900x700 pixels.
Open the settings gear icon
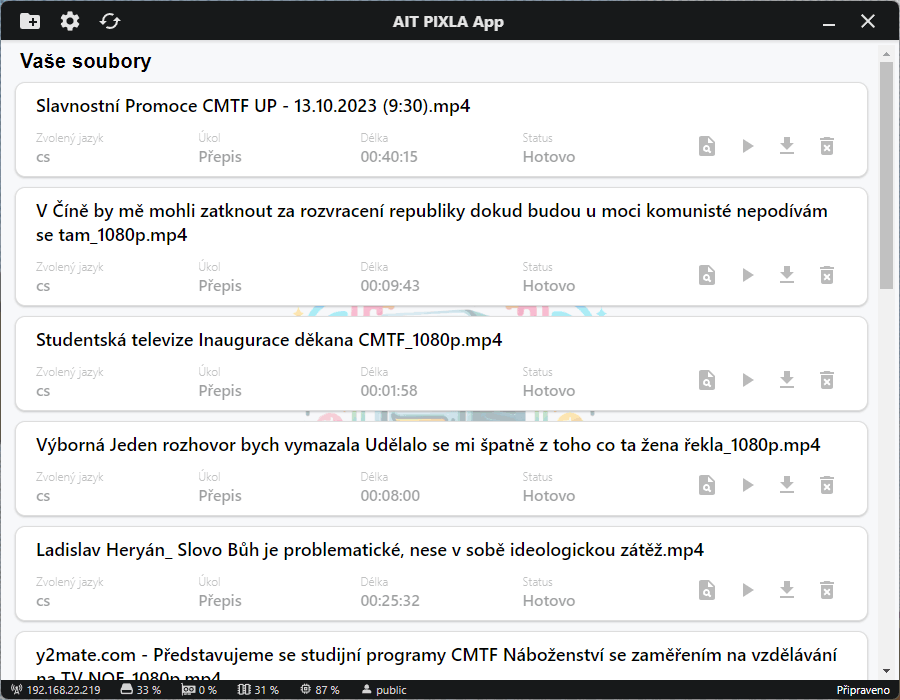click(x=69, y=21)
